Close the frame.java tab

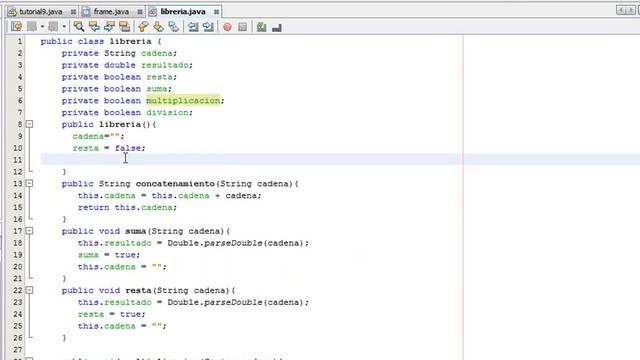coord(140,12)
